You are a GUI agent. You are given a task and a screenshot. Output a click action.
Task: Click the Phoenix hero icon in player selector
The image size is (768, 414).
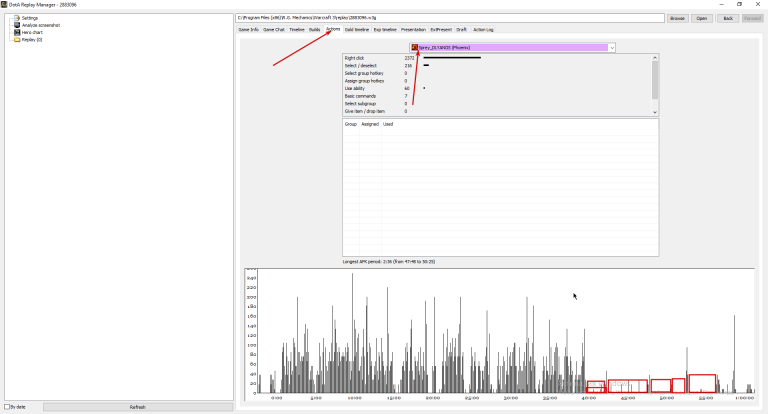click(x=414, y=48)
